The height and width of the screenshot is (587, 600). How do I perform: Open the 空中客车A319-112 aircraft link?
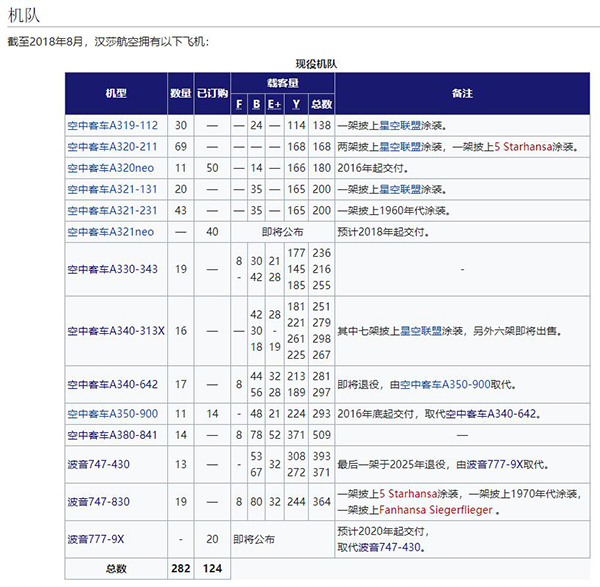coord(112,126)
